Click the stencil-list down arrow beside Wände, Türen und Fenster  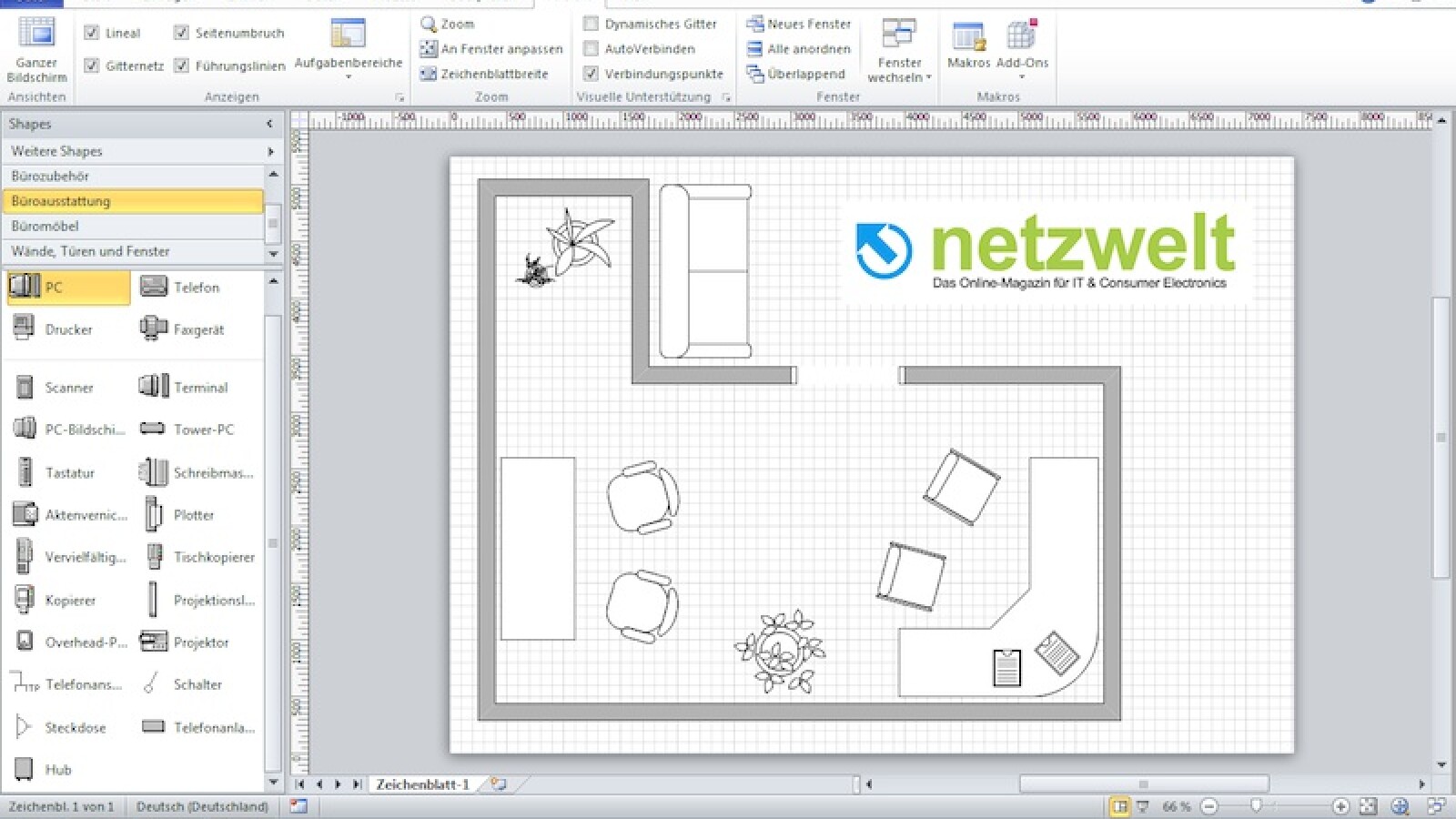273,254
